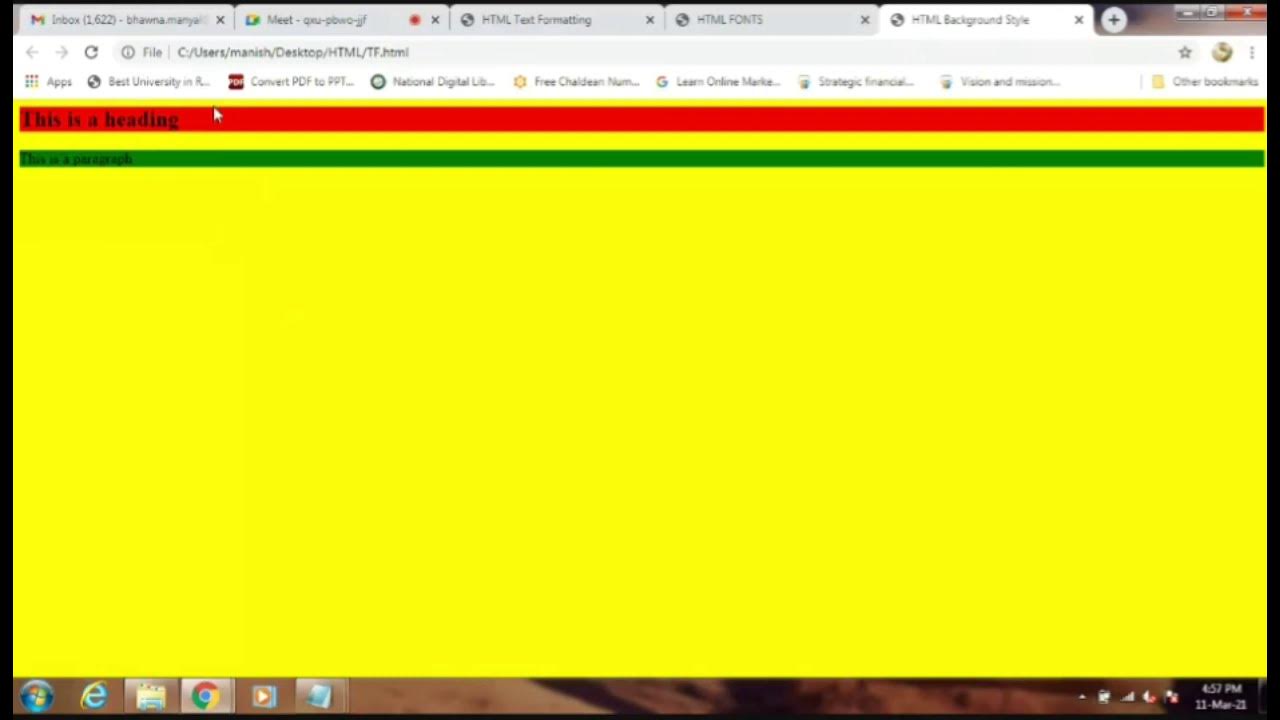Open the Chrome profile avatar
The width and height of the screenshot is (1280, 720).
coord(1222,52)
